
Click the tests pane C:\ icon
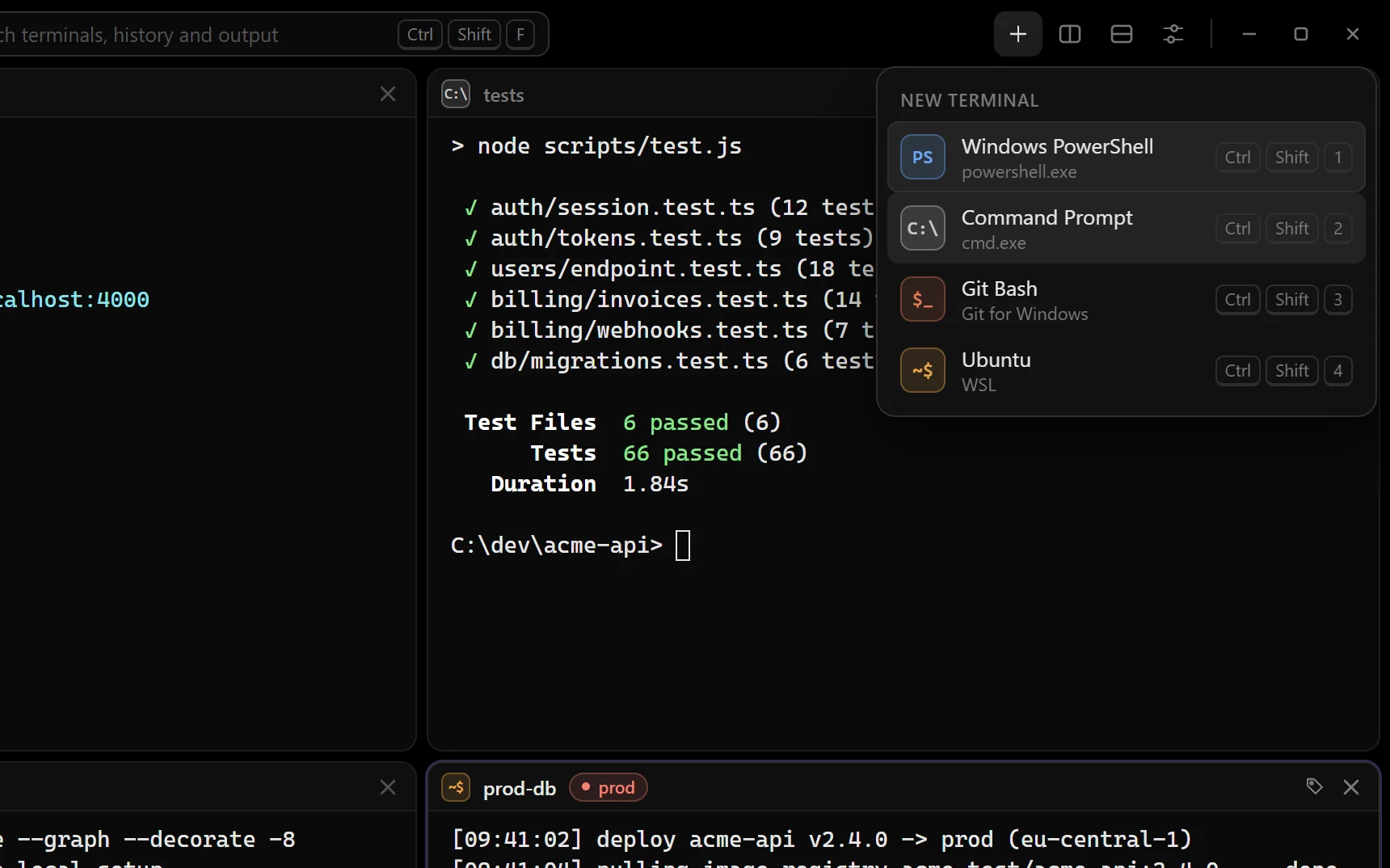click(456, 95)
